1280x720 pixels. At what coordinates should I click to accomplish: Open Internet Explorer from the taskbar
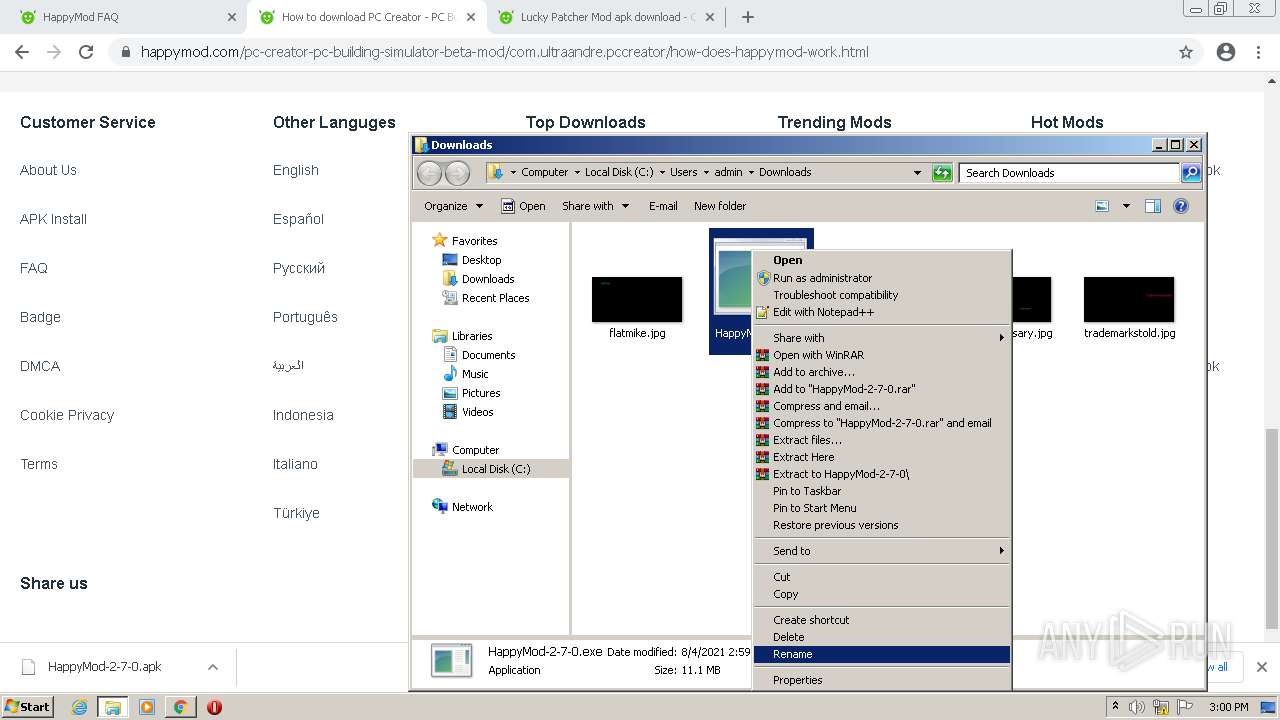[x=79, y=707]
